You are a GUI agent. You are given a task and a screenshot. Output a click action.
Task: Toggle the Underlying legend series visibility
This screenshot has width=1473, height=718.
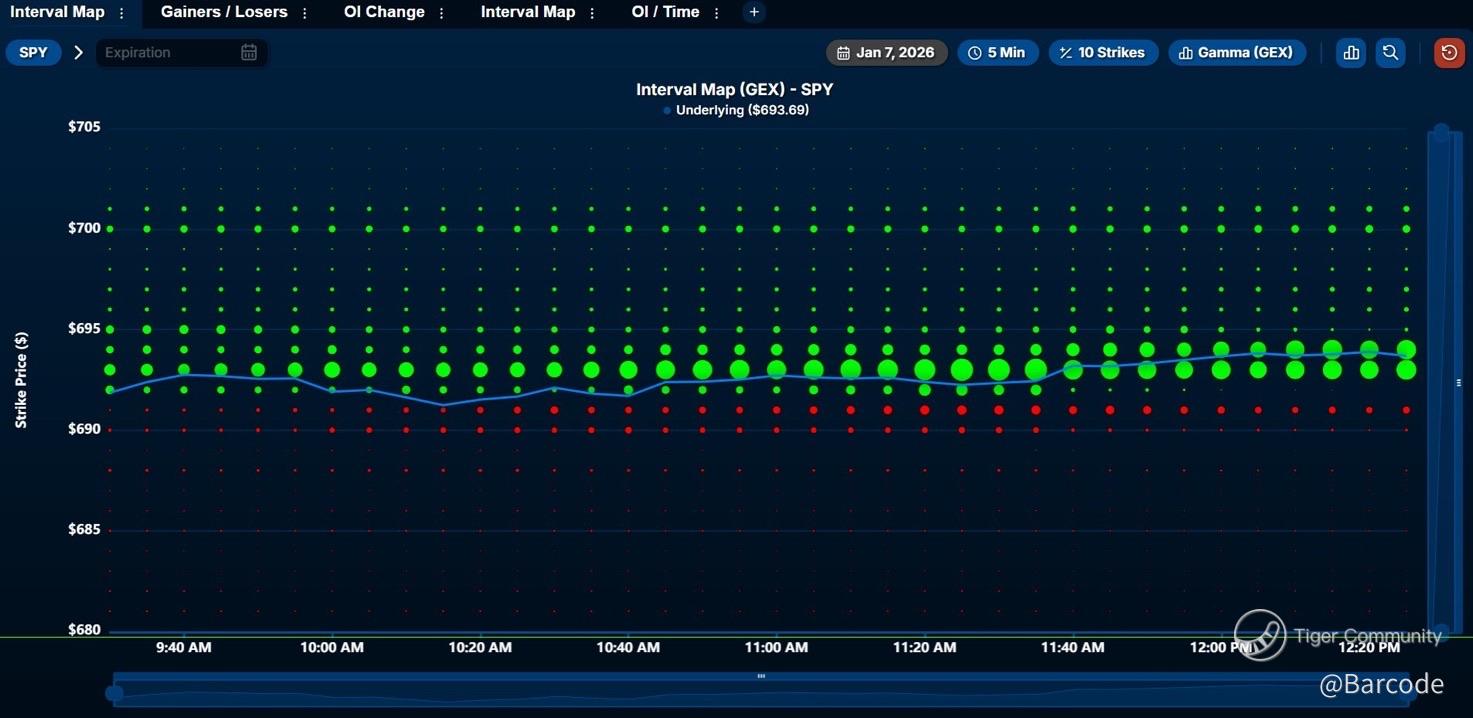(736, 110)
